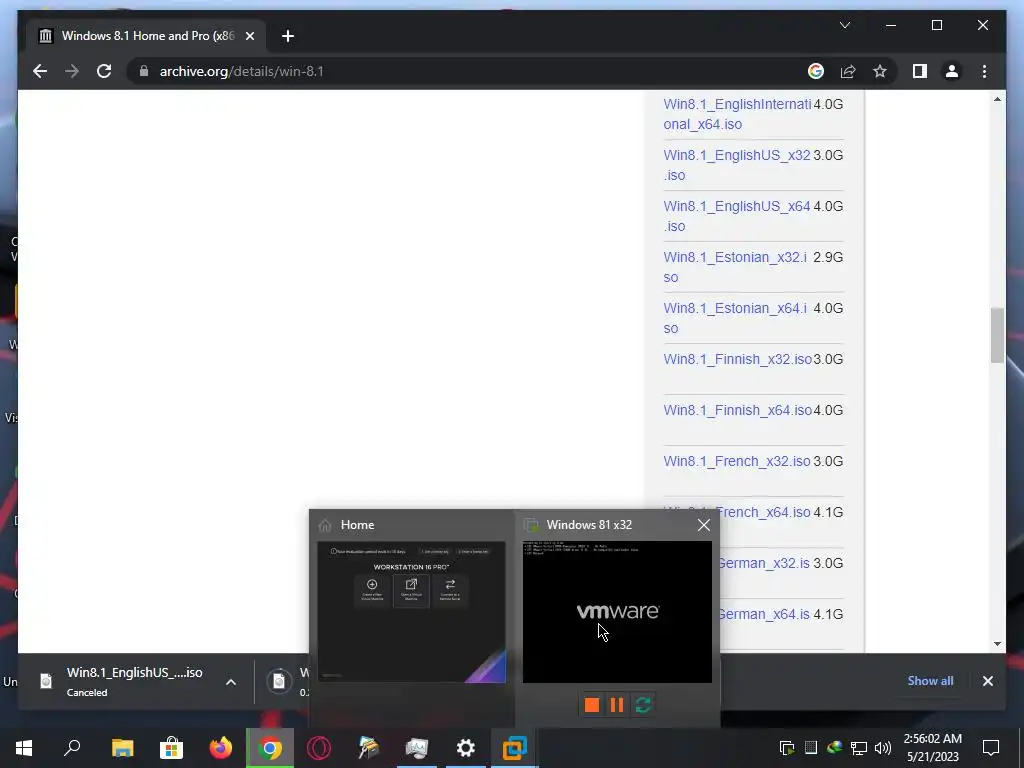1024x768 pixels.
Task: View site information lock icon
Action: click(x=144, y=71)
